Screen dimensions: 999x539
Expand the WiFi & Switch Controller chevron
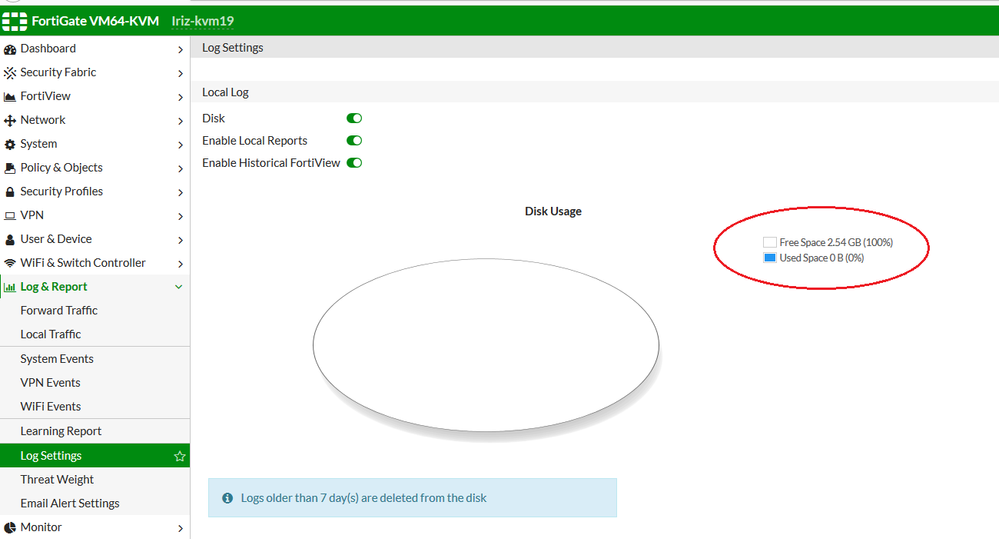(x=180, y=263)
